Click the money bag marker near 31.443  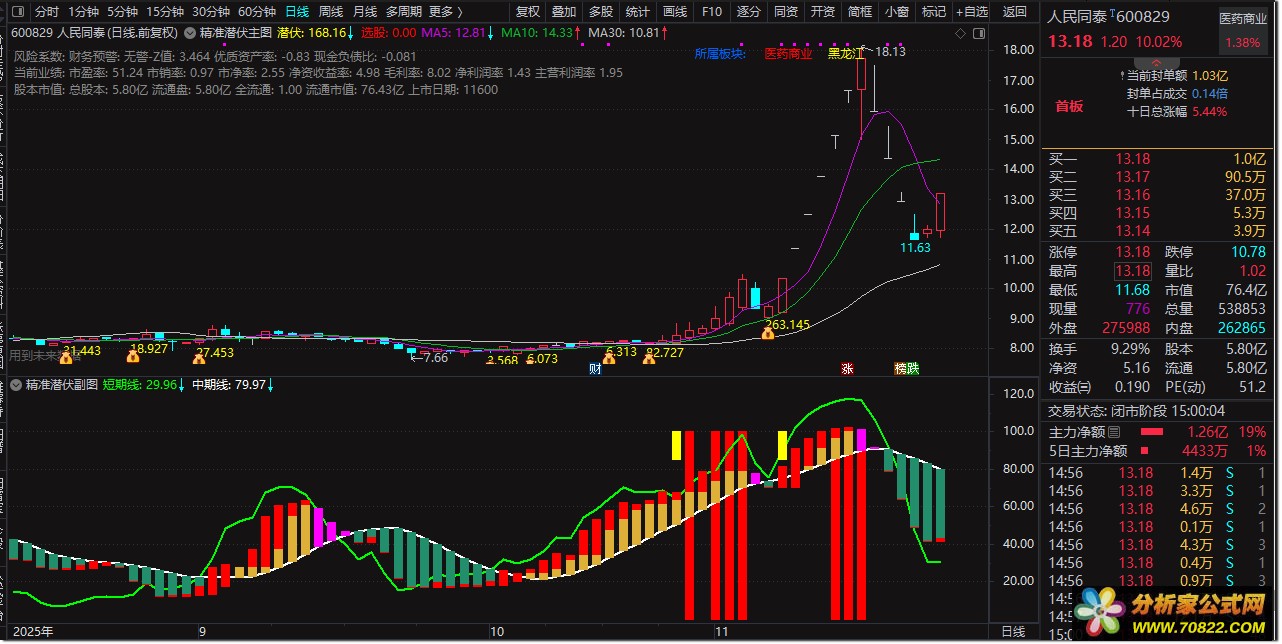pos(67,357)
